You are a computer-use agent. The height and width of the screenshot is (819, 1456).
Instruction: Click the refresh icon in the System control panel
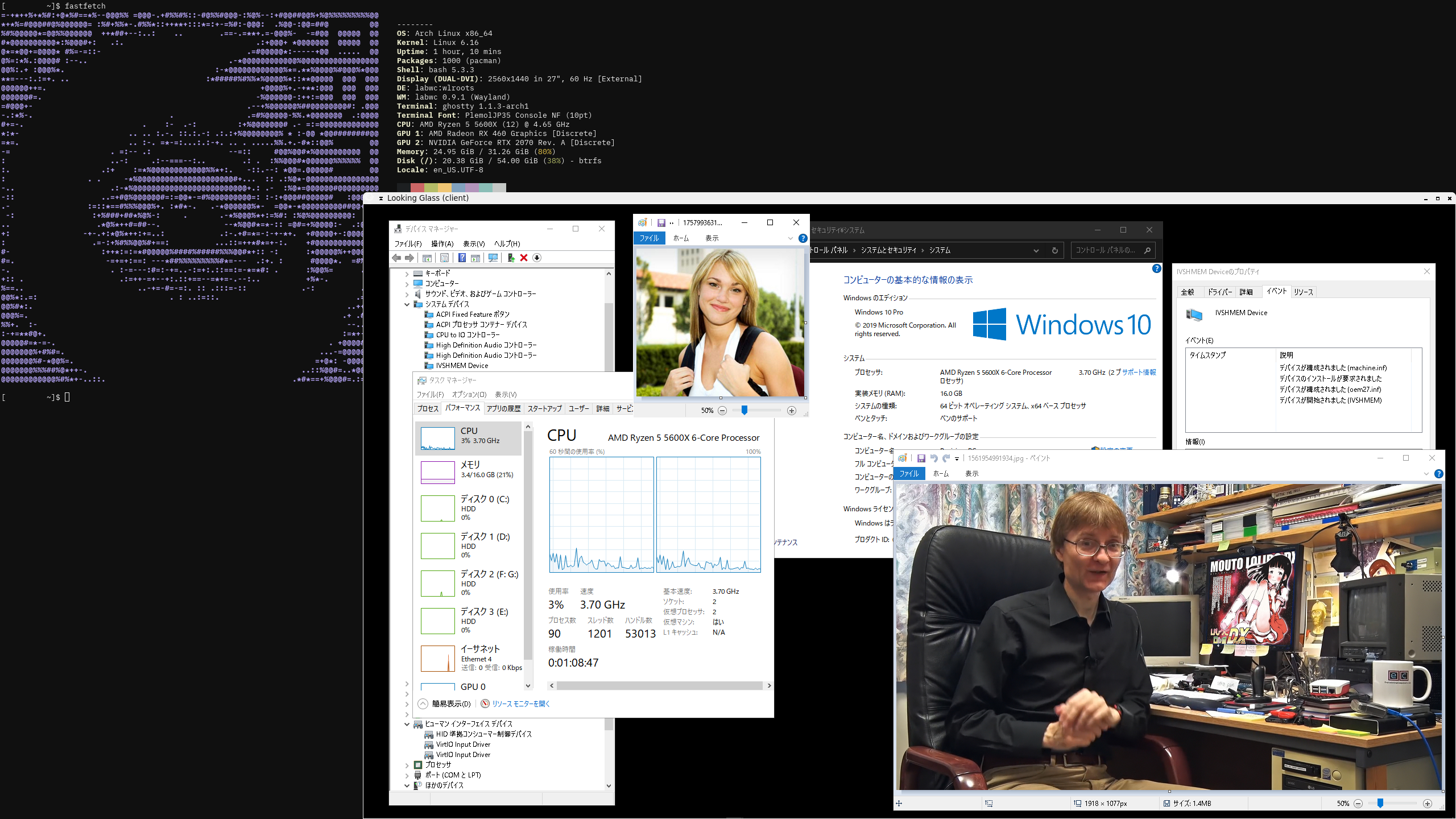pos(1055,250)
